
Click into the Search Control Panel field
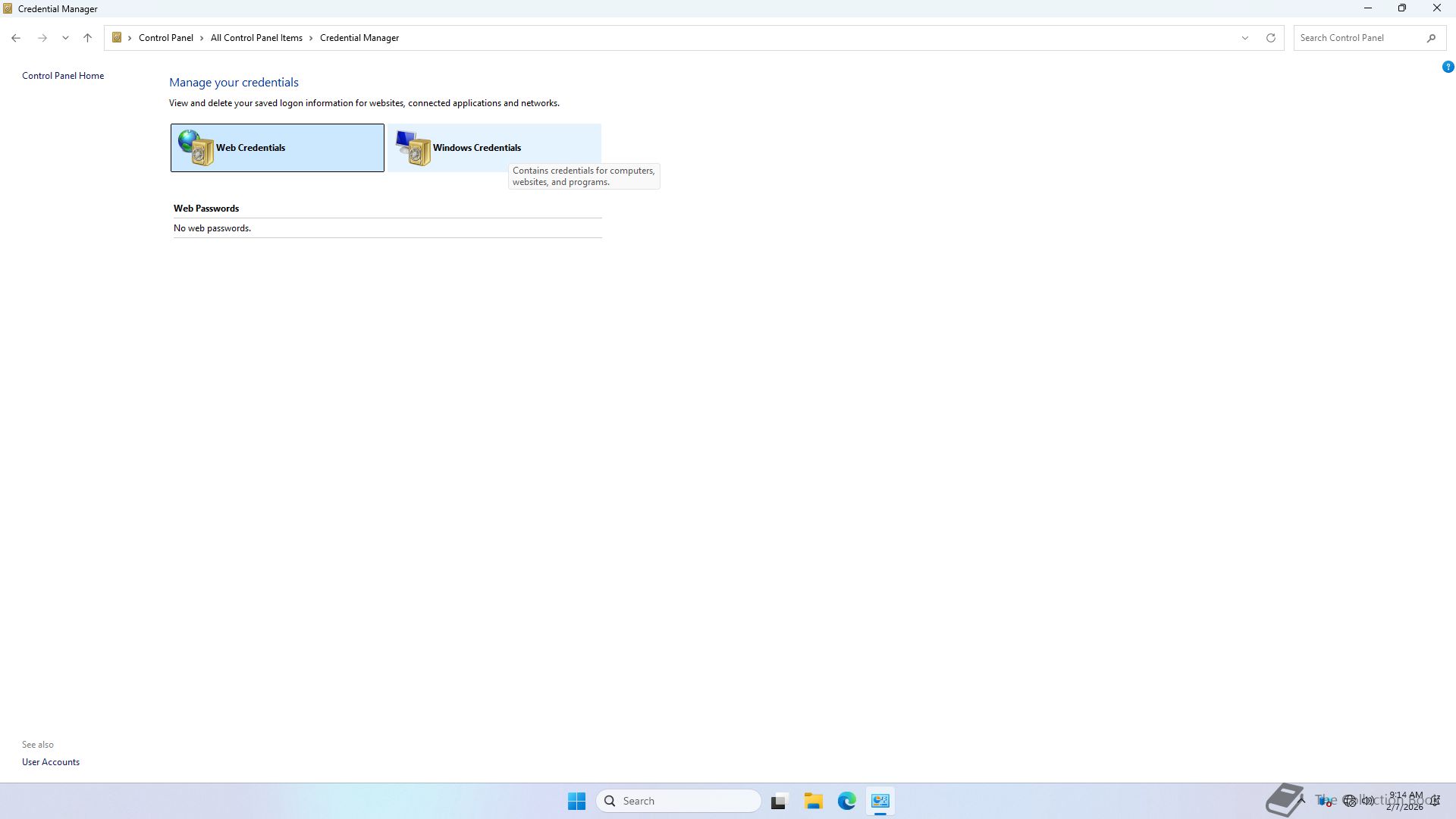point(1357,38)
